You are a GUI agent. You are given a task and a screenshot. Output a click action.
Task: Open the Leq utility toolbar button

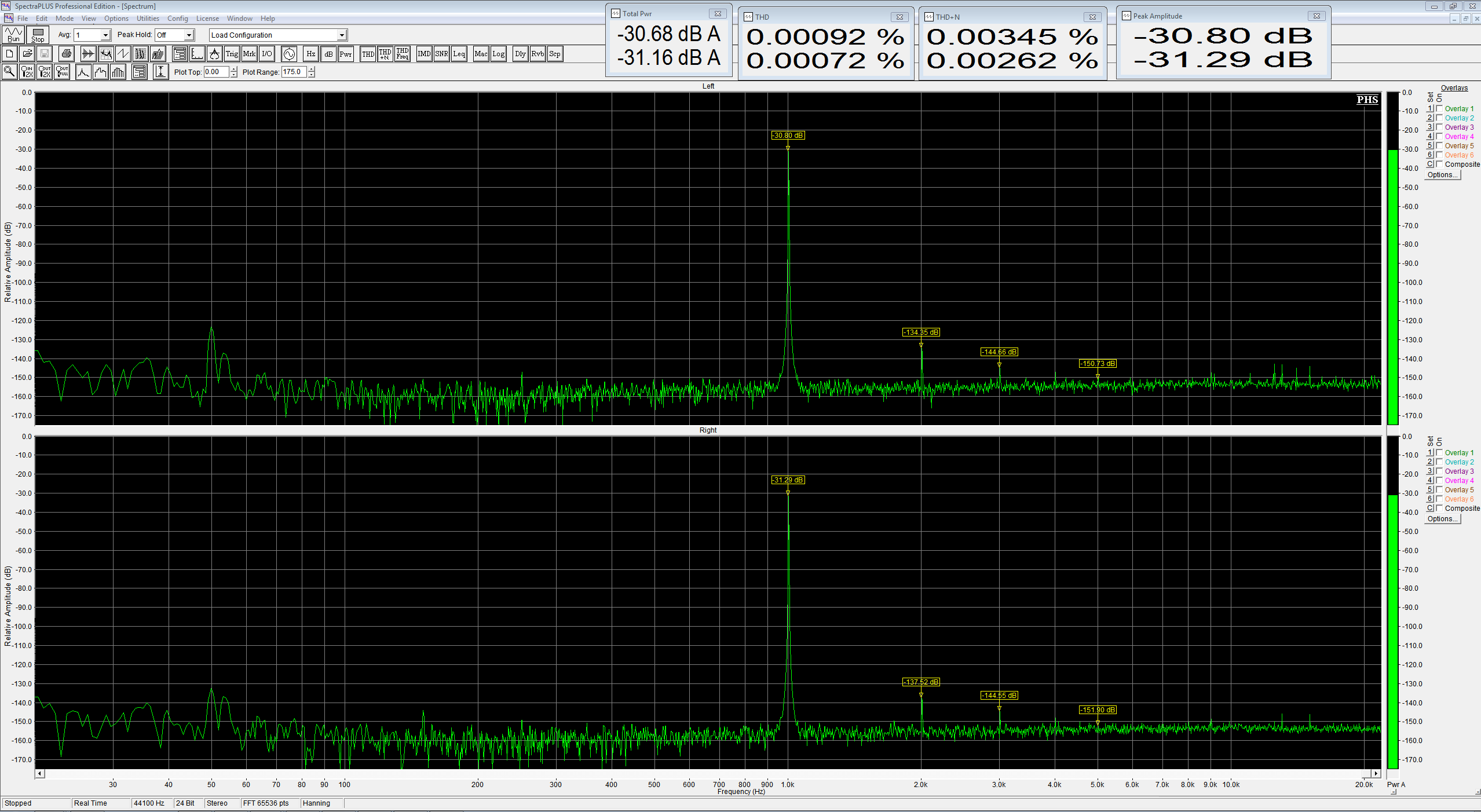[459, 54]
